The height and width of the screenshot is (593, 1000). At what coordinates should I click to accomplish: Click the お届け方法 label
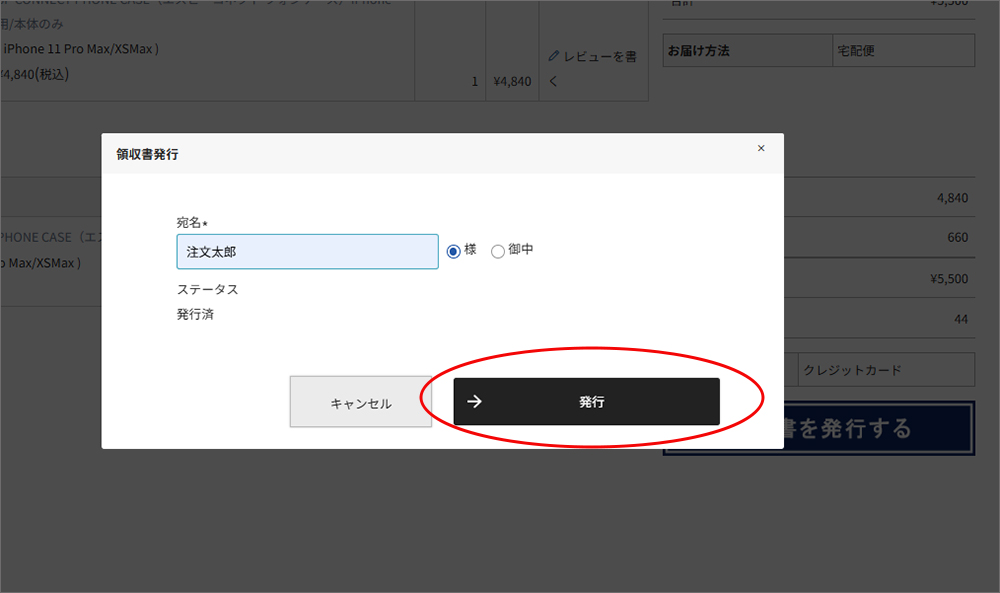pos(698,50)
